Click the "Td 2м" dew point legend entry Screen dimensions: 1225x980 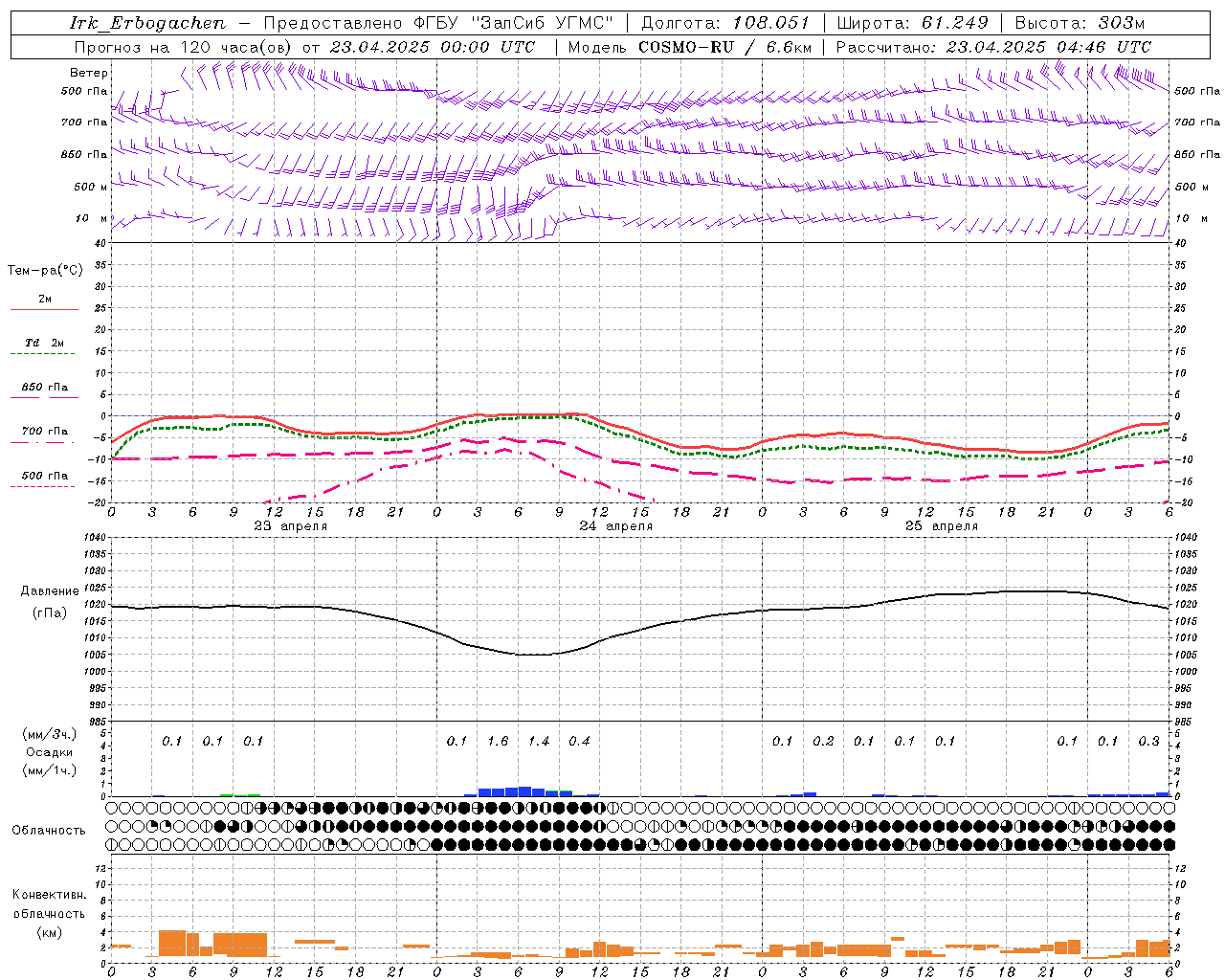pos(45,343)
